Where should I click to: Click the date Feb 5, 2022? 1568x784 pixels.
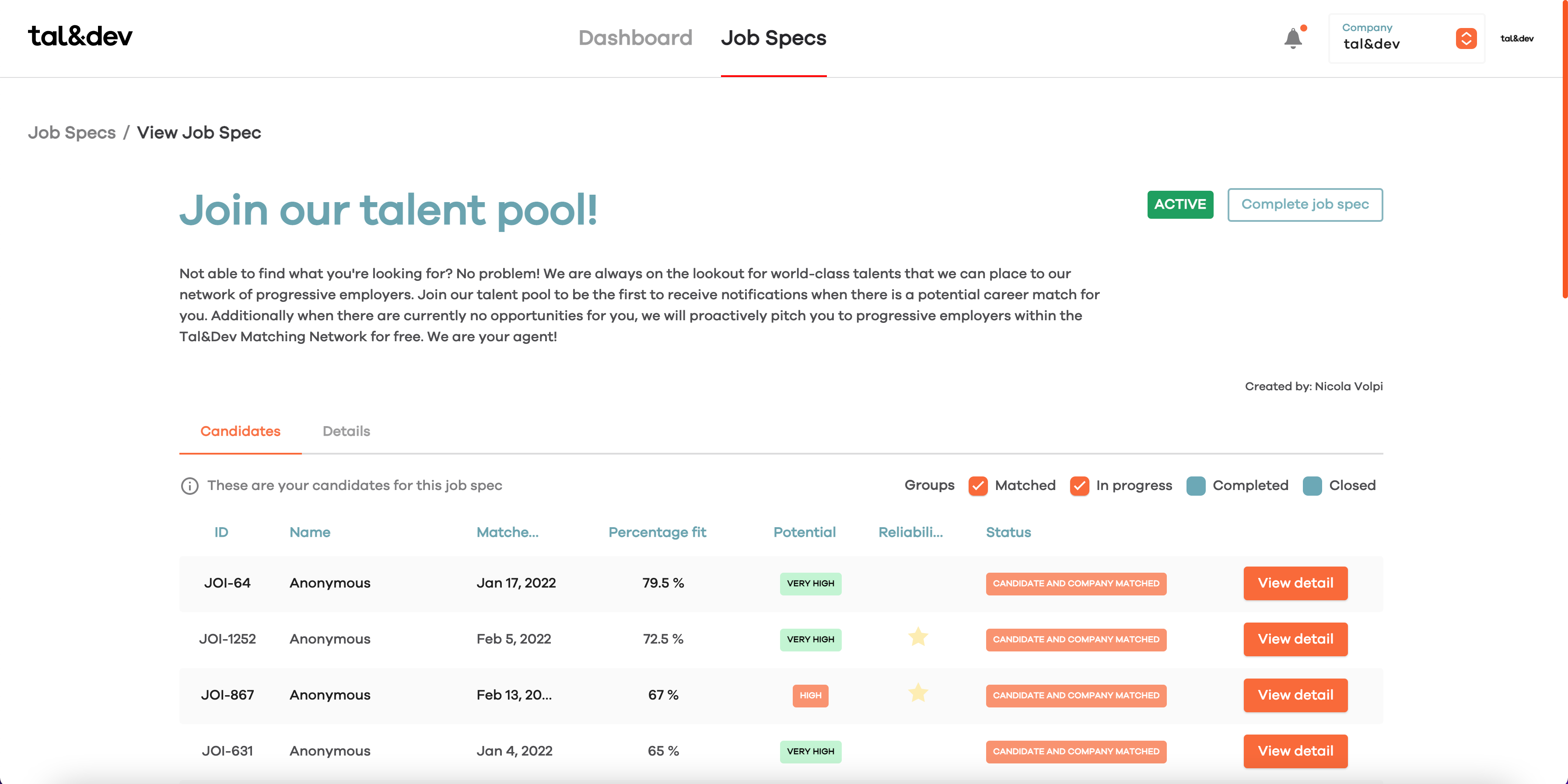pyautogui.click(x=514, y=639)
